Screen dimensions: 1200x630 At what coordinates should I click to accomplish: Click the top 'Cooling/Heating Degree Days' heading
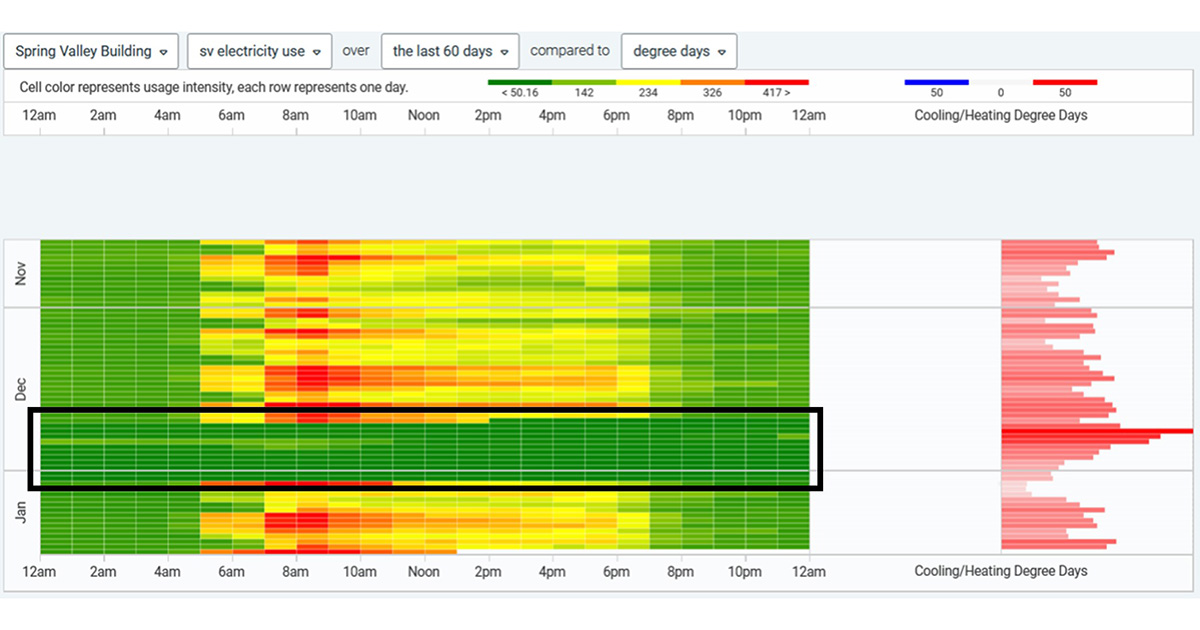pos(1001,115)
